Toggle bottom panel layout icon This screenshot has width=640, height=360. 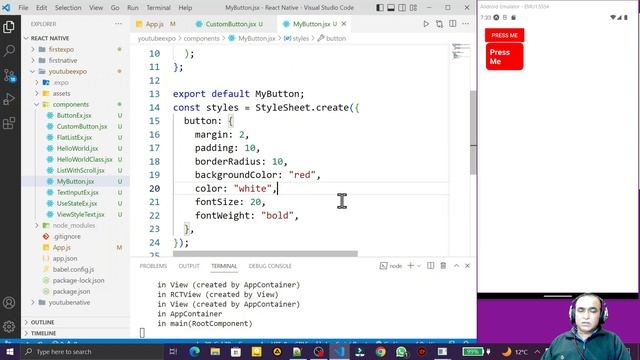point(391,8)
